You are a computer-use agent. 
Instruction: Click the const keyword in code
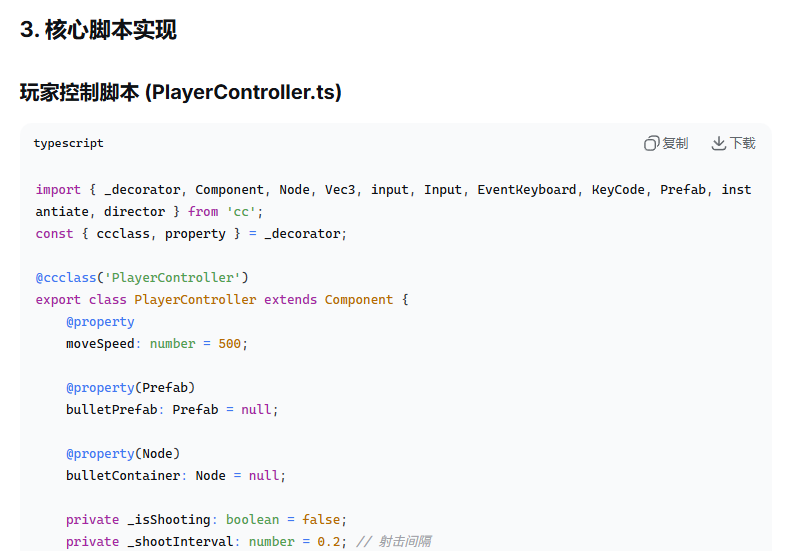click(x=54, y=233)
